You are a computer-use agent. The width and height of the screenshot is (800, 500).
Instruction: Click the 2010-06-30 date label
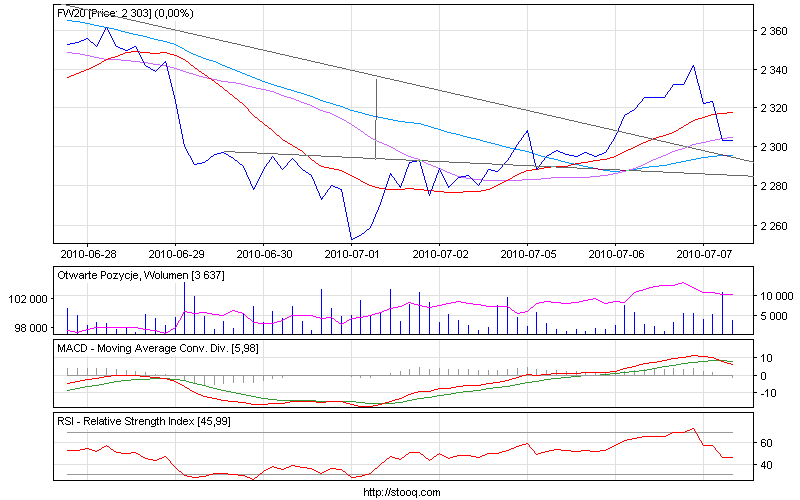point(264,254)
